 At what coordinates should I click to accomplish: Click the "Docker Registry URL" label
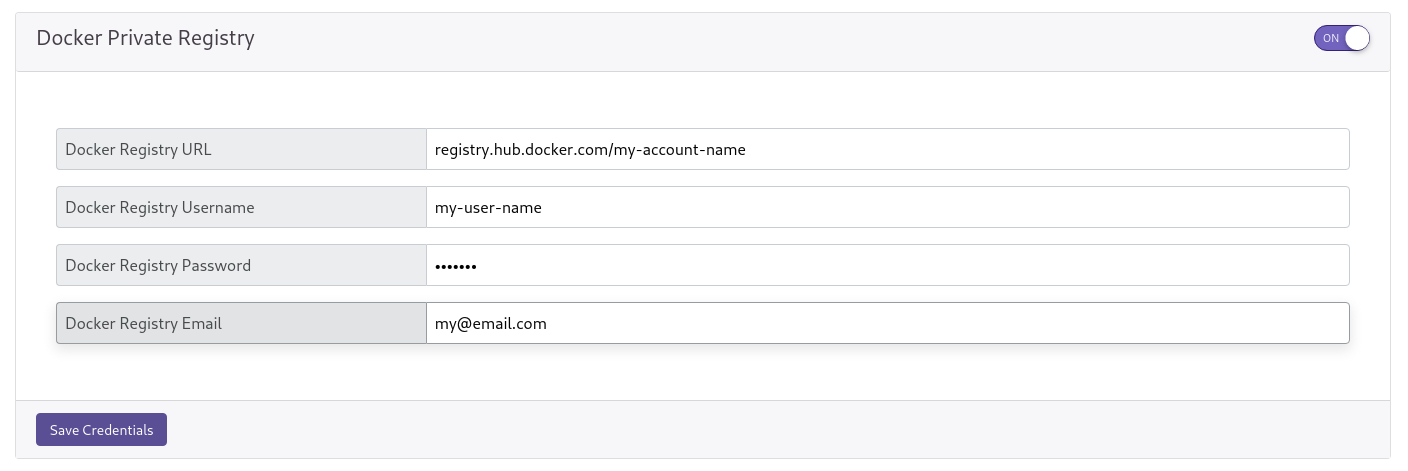138,150
